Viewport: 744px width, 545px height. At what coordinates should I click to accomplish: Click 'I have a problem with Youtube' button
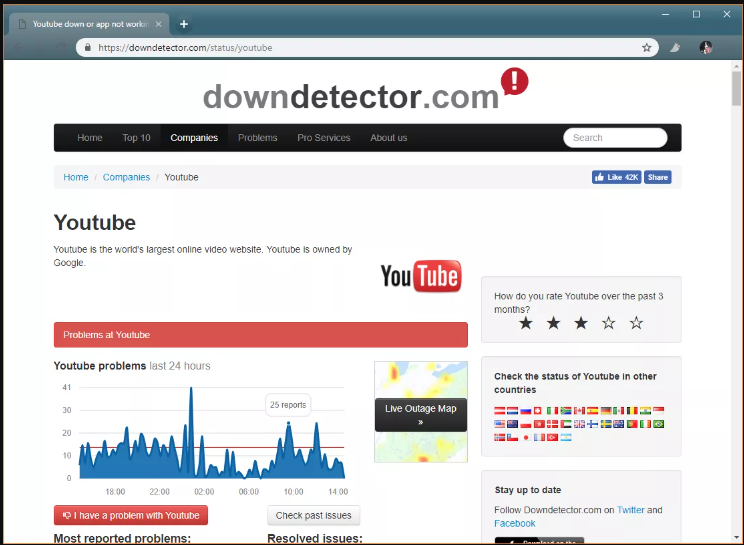131,515
